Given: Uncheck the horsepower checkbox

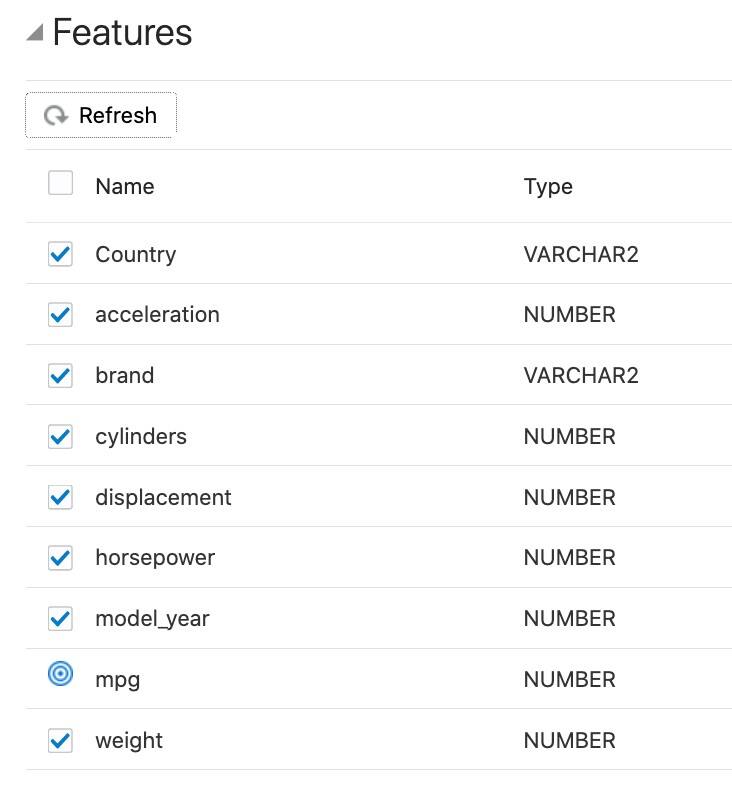Looking at the screenshot, I should point(60,558).
